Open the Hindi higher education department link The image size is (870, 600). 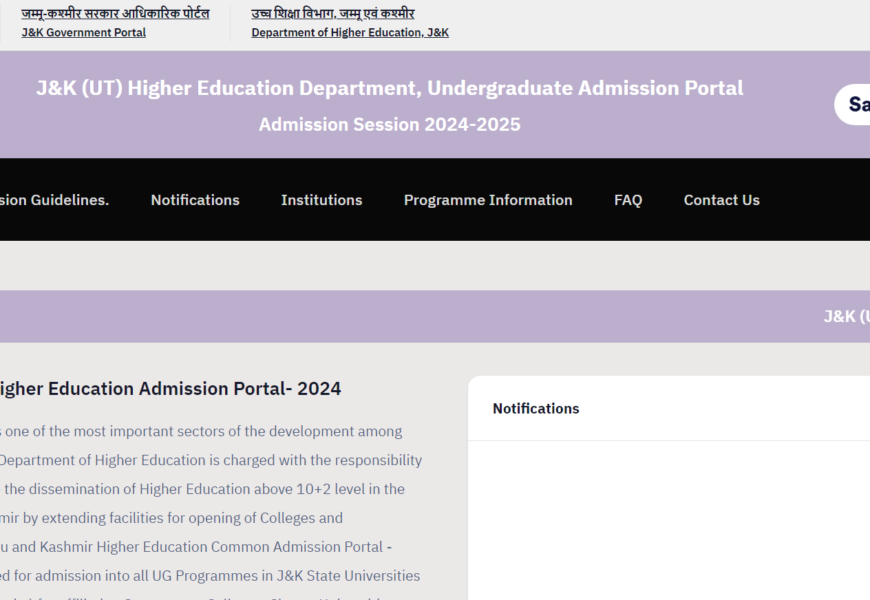(x=333, y=13)
